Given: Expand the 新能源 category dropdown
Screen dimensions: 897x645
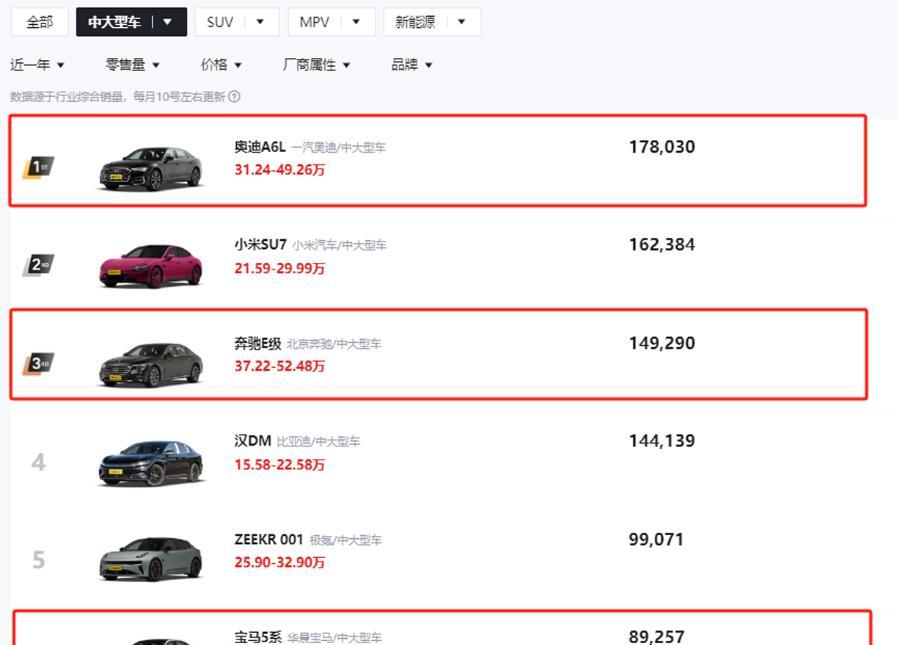Looking at the screenshot, I should (461, 22).
